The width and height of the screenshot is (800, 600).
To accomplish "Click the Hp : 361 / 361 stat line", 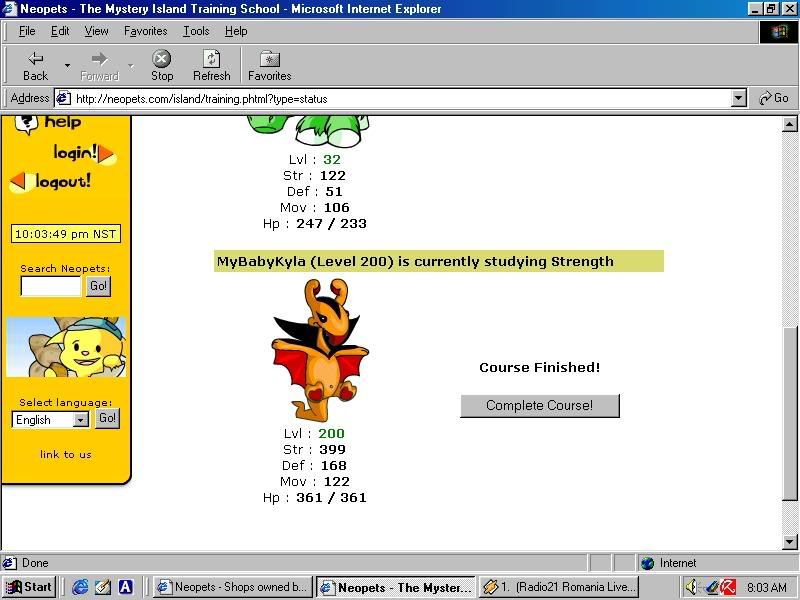I will pyautogui.click(x=315, y=497).
